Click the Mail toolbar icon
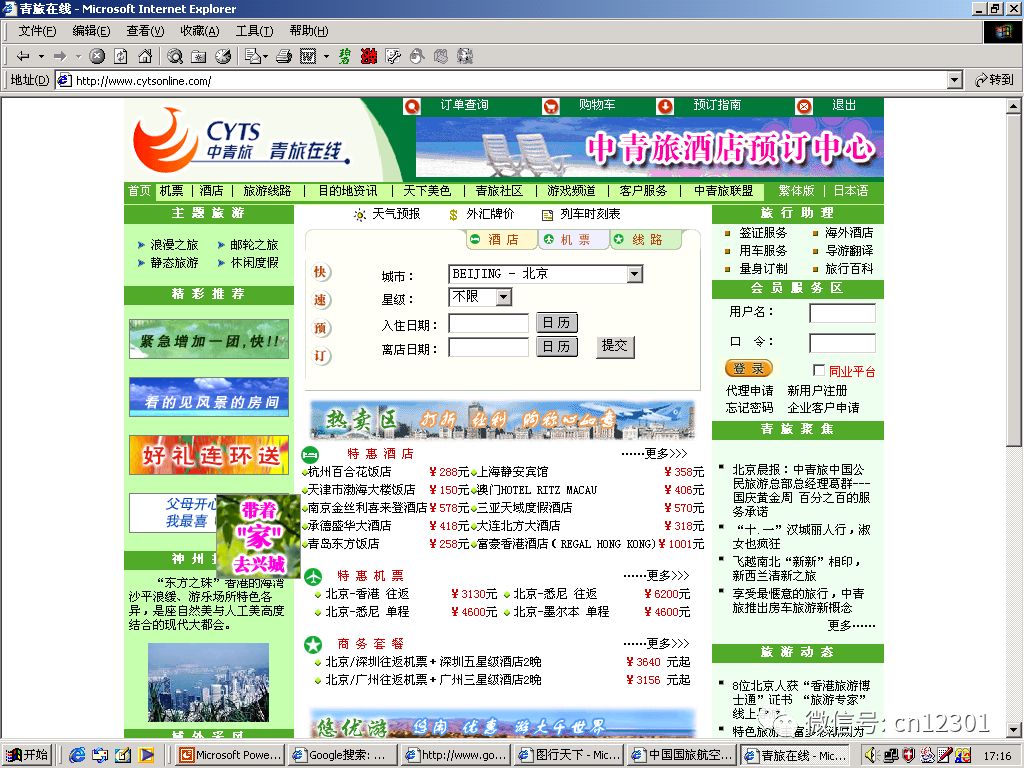The width and height of the screenshot is (1024, 768). pos(253,57)
